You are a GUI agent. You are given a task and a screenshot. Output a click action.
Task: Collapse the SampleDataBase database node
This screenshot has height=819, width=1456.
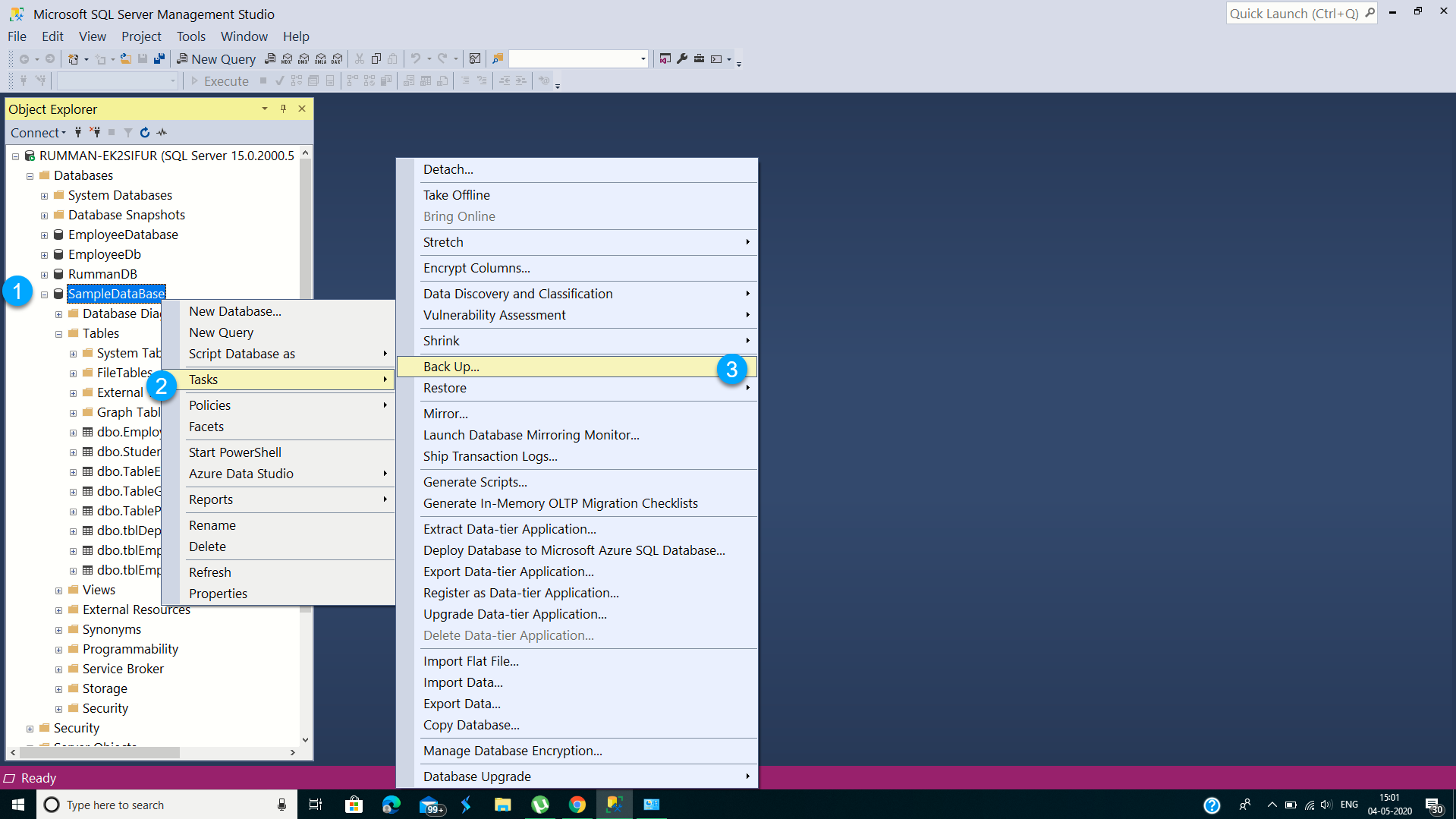44,294
